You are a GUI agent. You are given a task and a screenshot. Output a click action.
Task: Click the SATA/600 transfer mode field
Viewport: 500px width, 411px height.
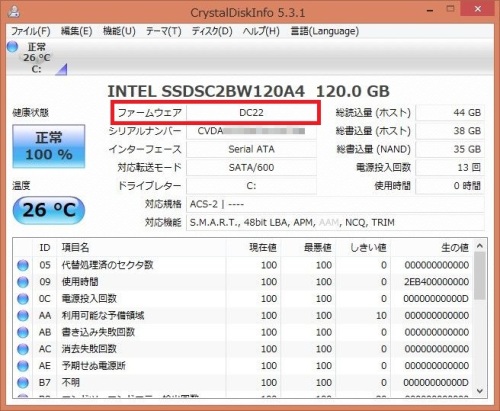pos(251,168)
